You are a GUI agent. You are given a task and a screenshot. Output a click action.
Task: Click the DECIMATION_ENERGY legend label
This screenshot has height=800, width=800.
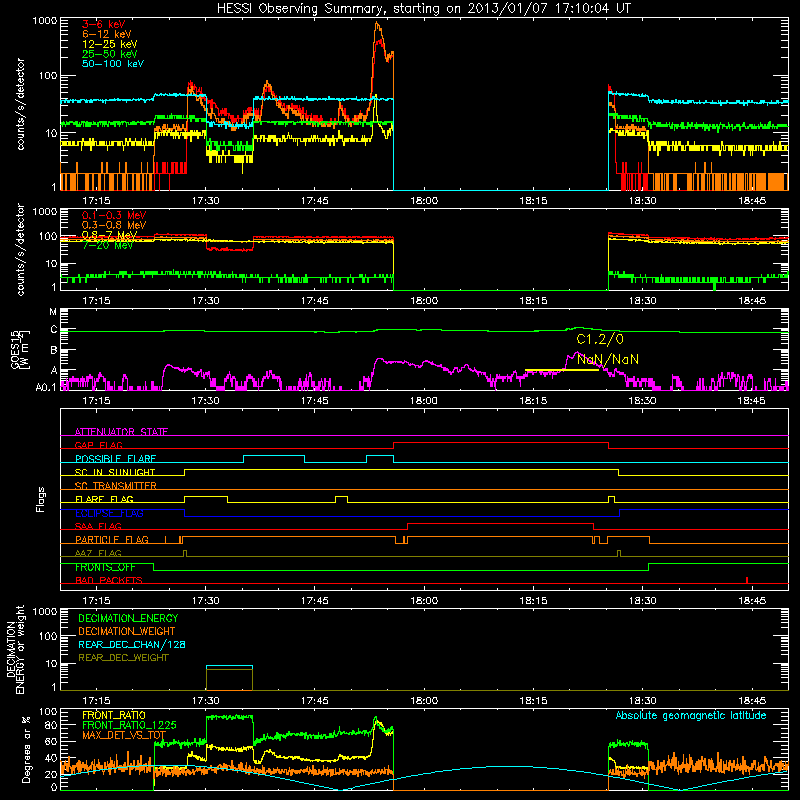128,618
